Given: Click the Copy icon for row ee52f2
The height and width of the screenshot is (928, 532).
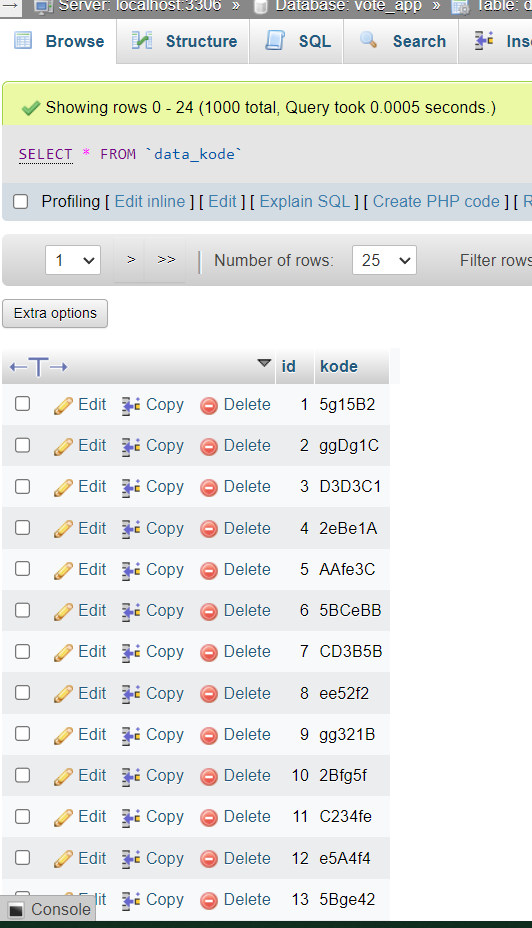Looking at the screenshot, I should [131, 694].
